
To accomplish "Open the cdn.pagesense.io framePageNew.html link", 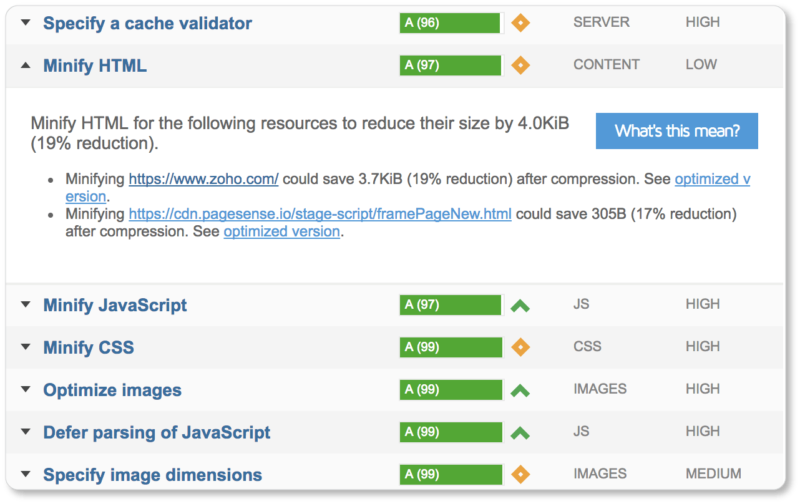I will [320, 214].
